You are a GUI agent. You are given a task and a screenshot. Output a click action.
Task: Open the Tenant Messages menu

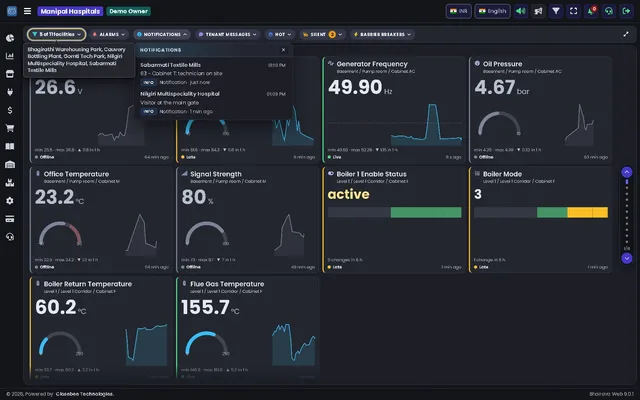[228, 34]
